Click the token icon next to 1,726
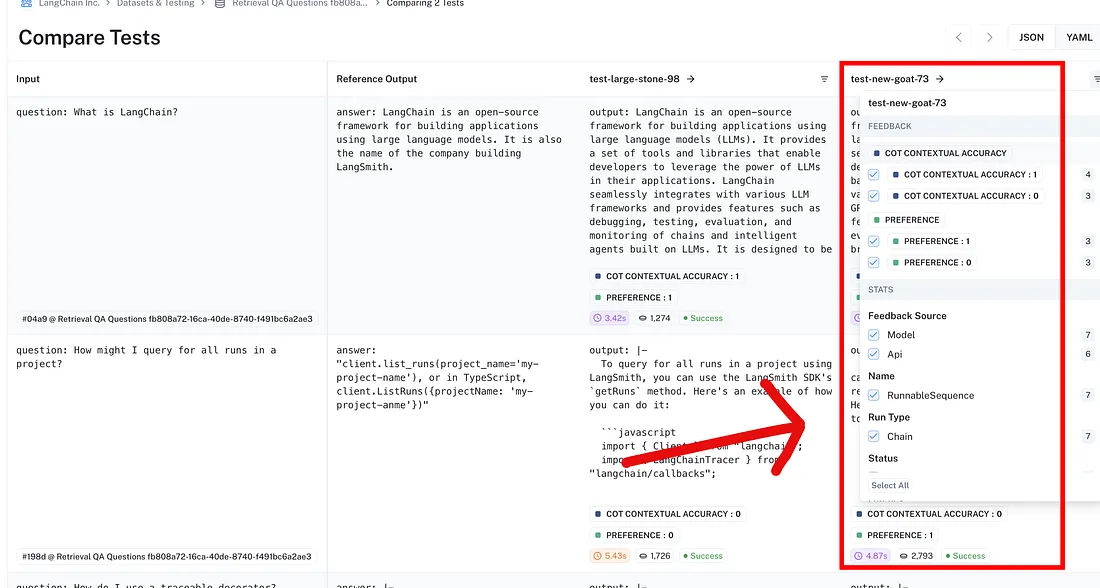1100x588 pixels. [642, 556]
